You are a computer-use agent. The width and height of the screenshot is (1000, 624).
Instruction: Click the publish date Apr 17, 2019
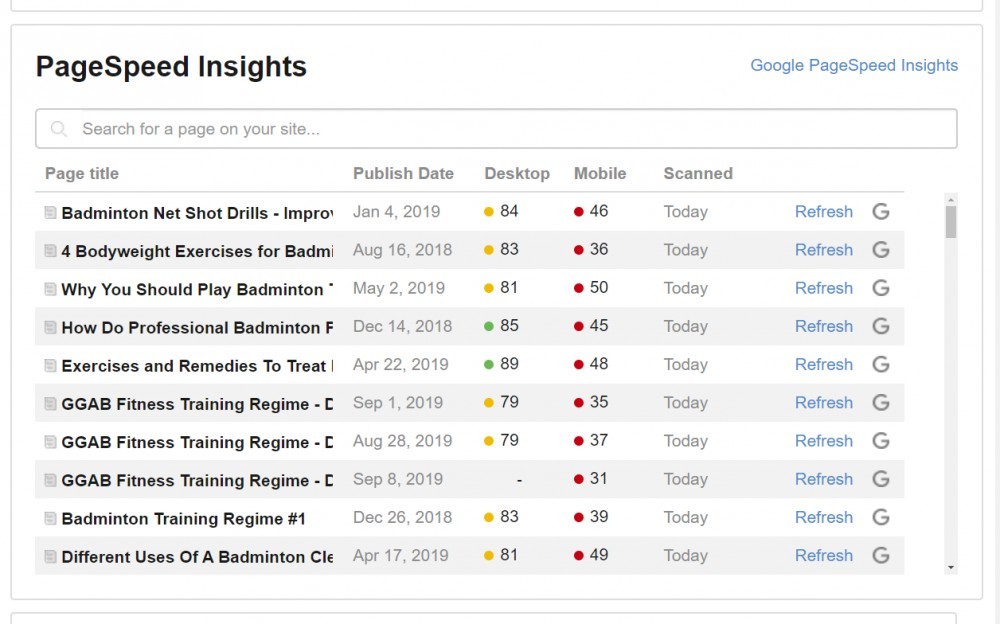click(401, 556)
